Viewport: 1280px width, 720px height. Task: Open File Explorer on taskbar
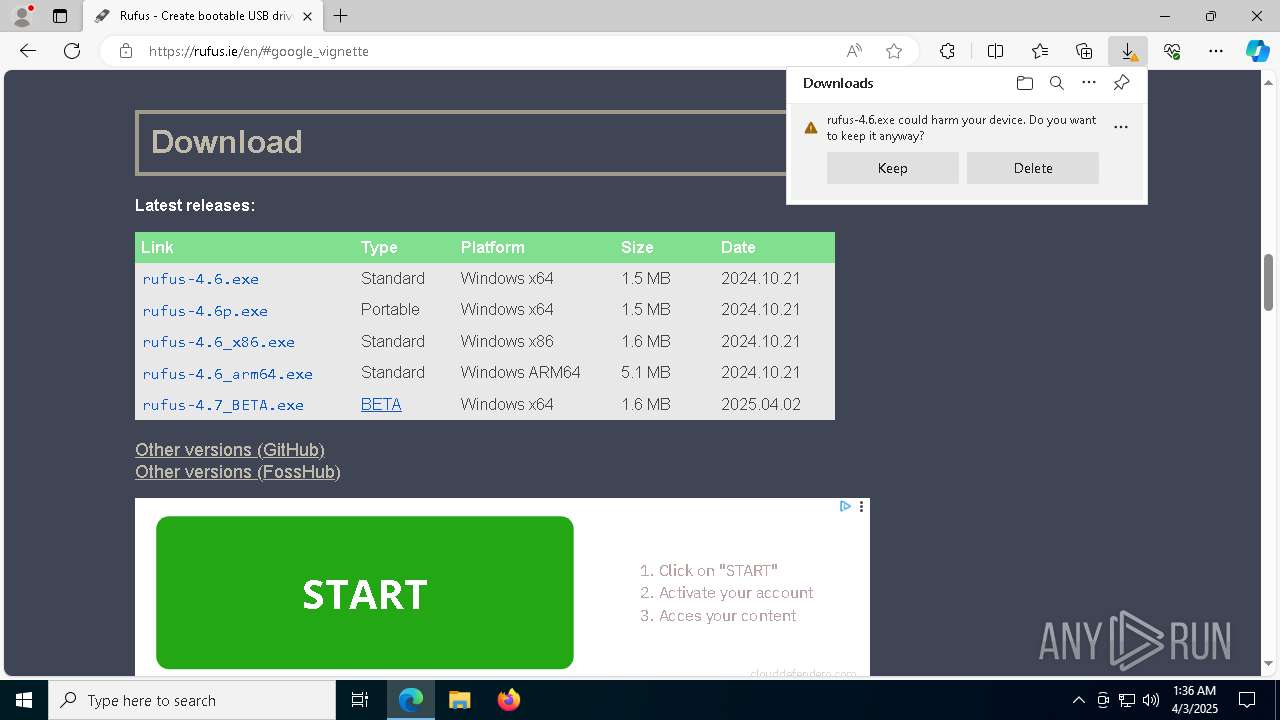(460, 700)
